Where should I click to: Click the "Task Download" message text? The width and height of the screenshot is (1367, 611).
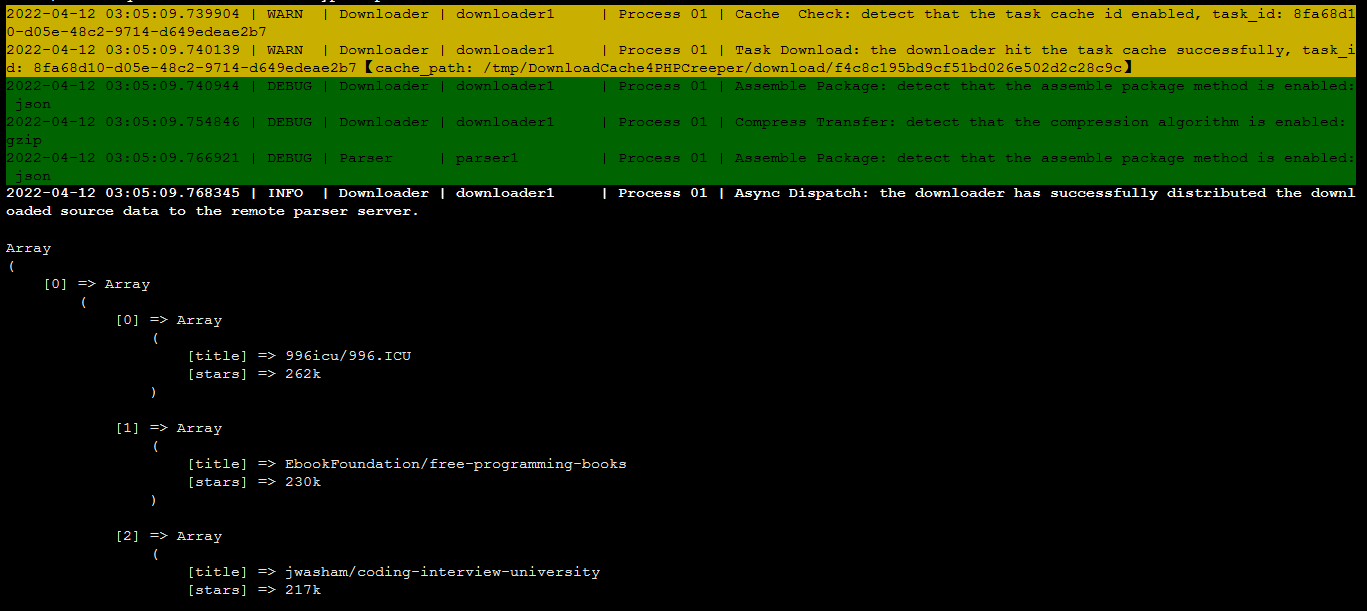798,50
